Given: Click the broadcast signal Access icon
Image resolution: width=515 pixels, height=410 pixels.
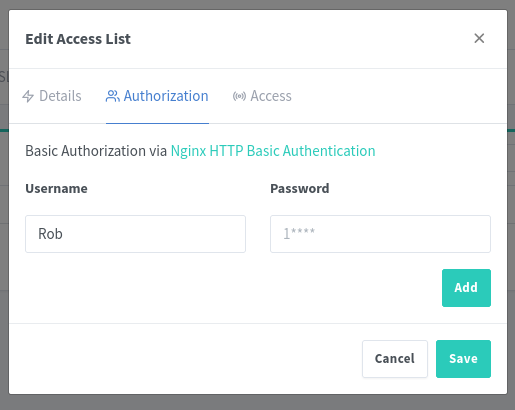Looking at the screenshot, I should 239,96.
